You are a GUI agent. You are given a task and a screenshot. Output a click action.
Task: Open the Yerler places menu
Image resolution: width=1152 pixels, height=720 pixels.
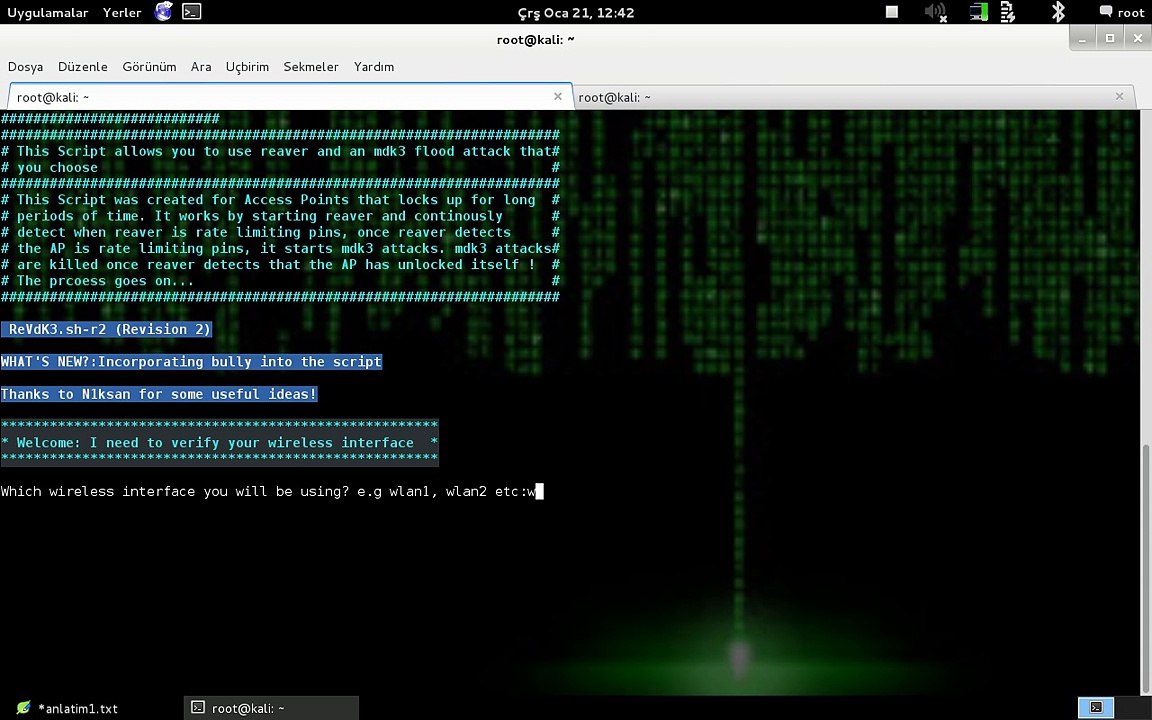[122, 12]
